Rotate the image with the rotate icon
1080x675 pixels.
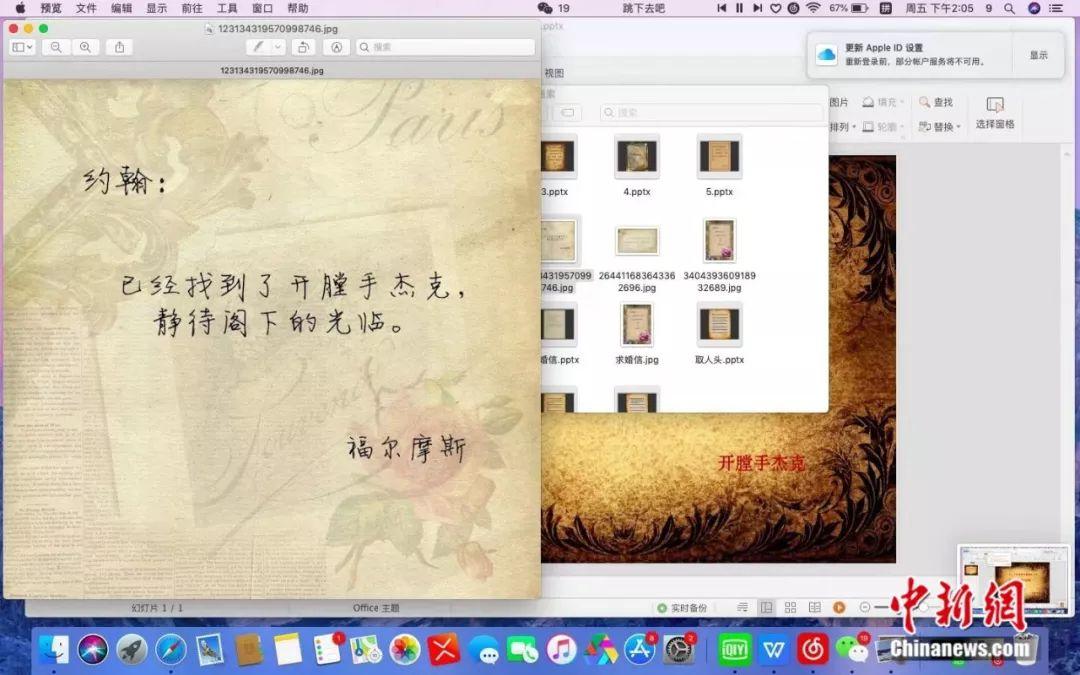click(303, 47)
